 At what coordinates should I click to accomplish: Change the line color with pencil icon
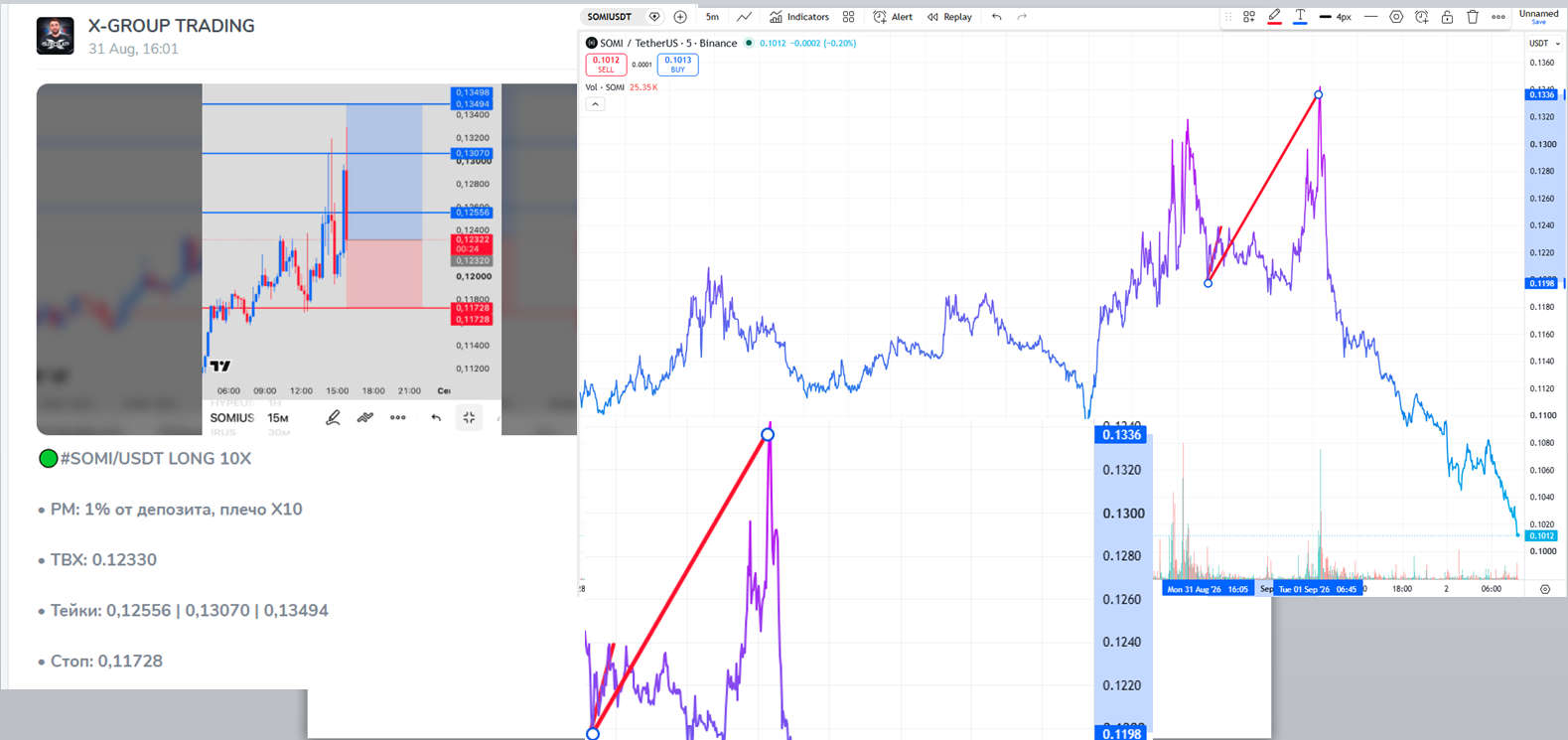[x=1274, y=17]
